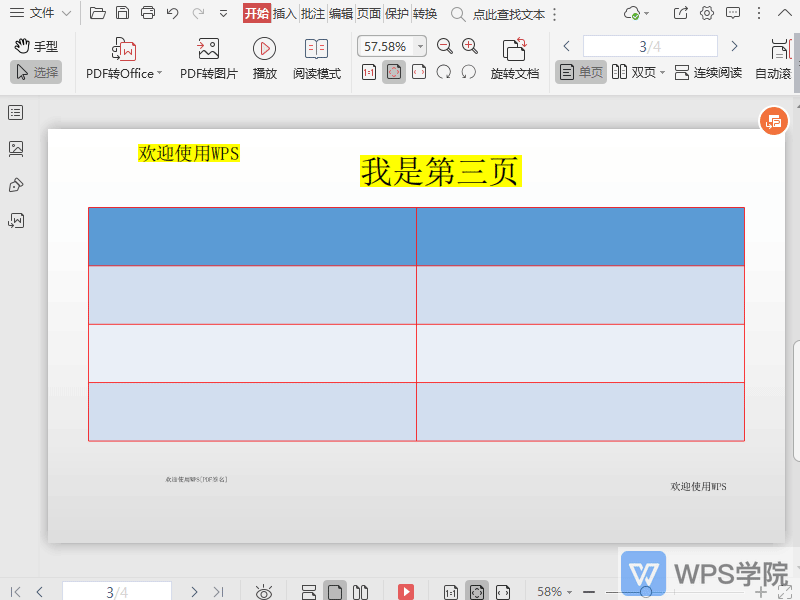The image size is (800, 600).
Task: Open the thumbnail panel in left sidebar
Action: pyautogui.click(x=16, y=149)
